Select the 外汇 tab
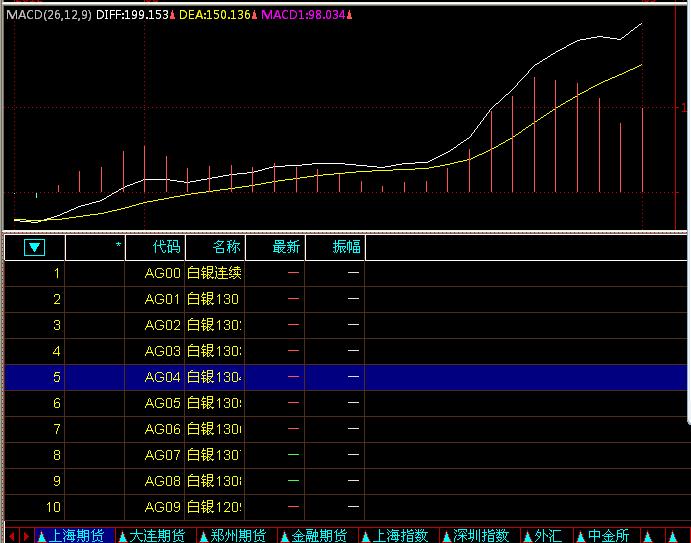 (x=548, y=536)
